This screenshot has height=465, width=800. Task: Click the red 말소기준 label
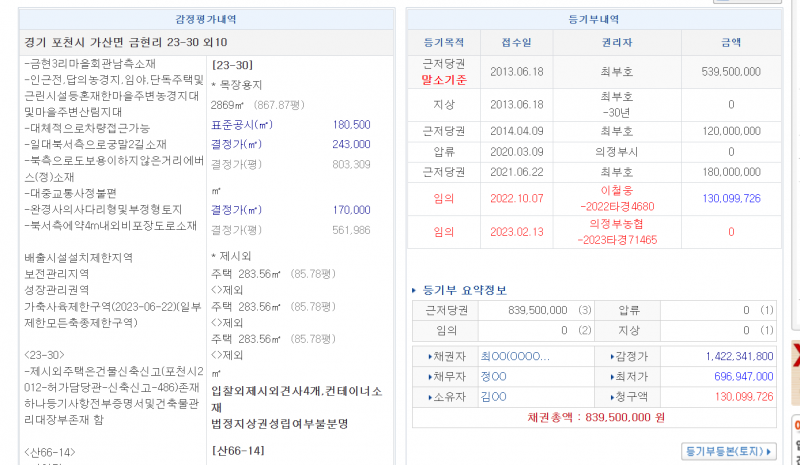pos(444,79)
